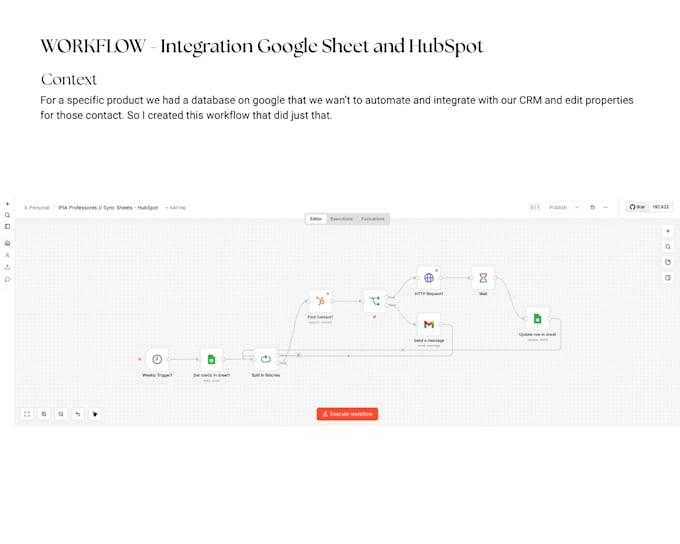The height and width of the screenshot is (544, 680).
Task: Switch to the Editor tab
Action: pyautogui.click(x=316, y=219)
